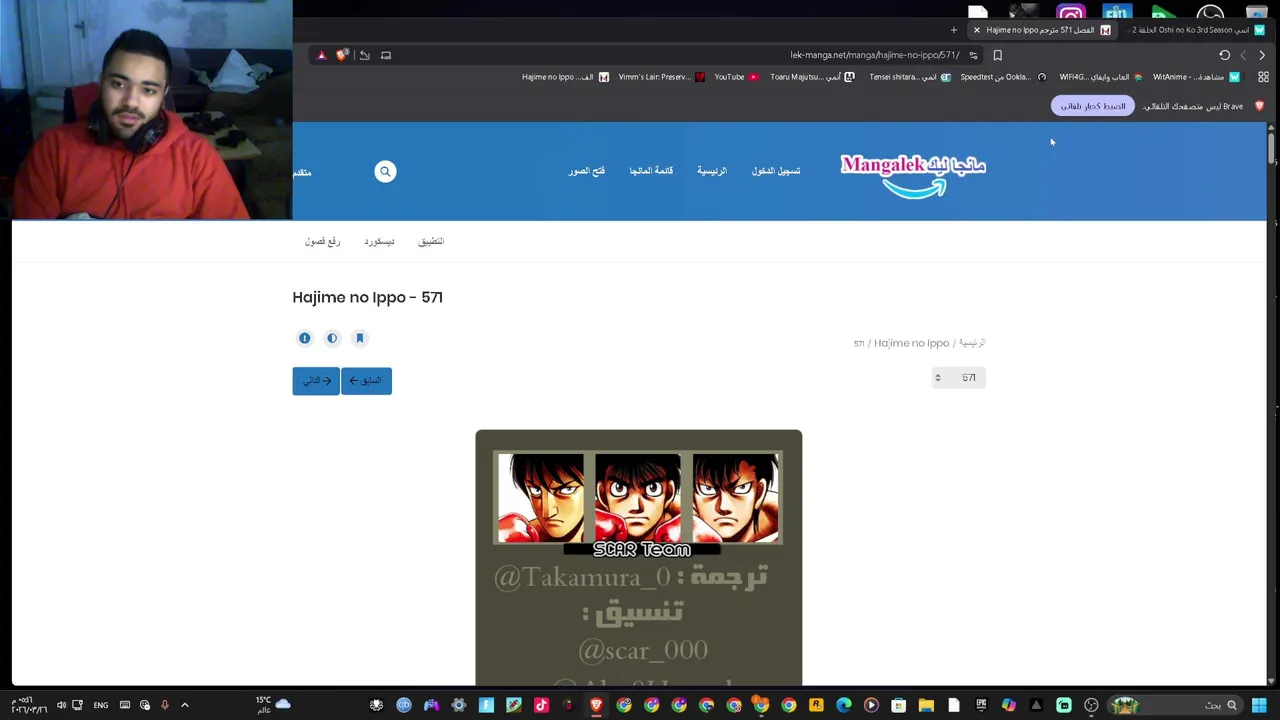Click the weather 15°C widget in the taskbar
The image size is (1280, 720).
coord(272,705)
